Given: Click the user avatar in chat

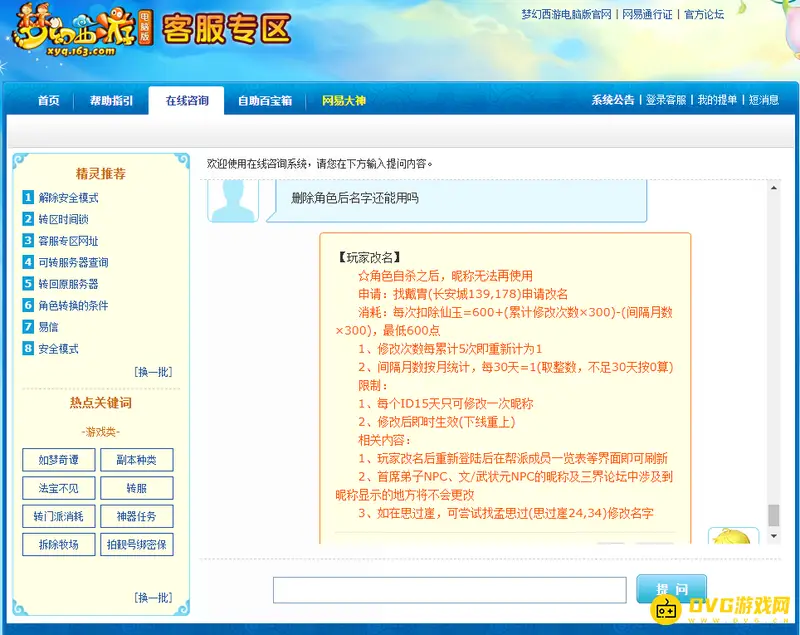Looking at the screenshot, I should click(233, 201).
